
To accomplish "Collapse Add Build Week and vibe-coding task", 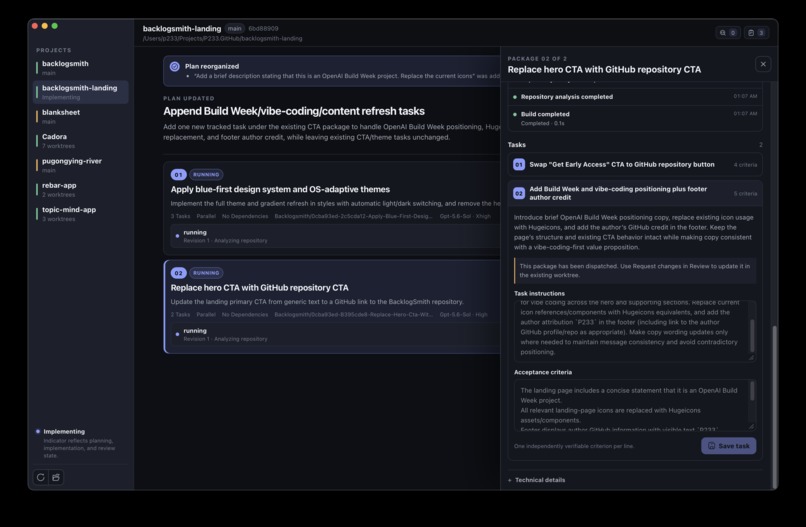I will [x=635, y=193].
